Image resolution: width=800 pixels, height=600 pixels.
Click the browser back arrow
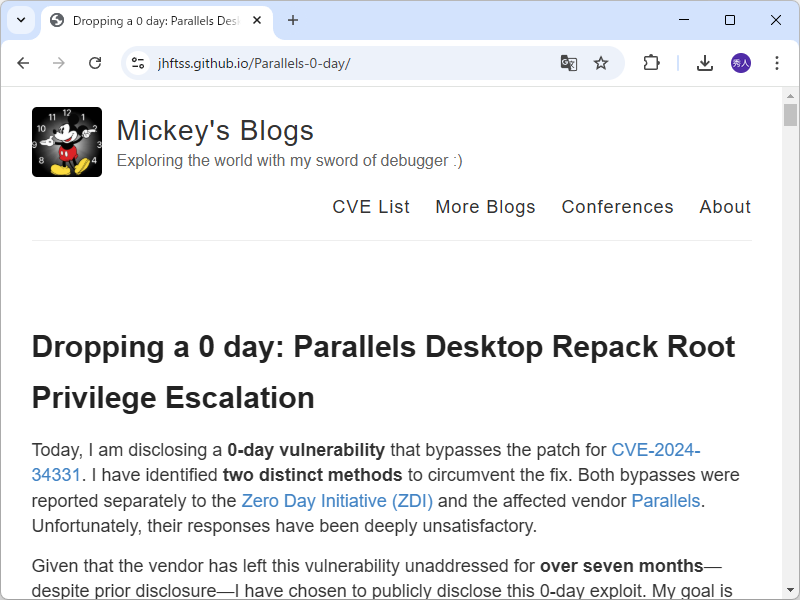[x=23, y=63]
